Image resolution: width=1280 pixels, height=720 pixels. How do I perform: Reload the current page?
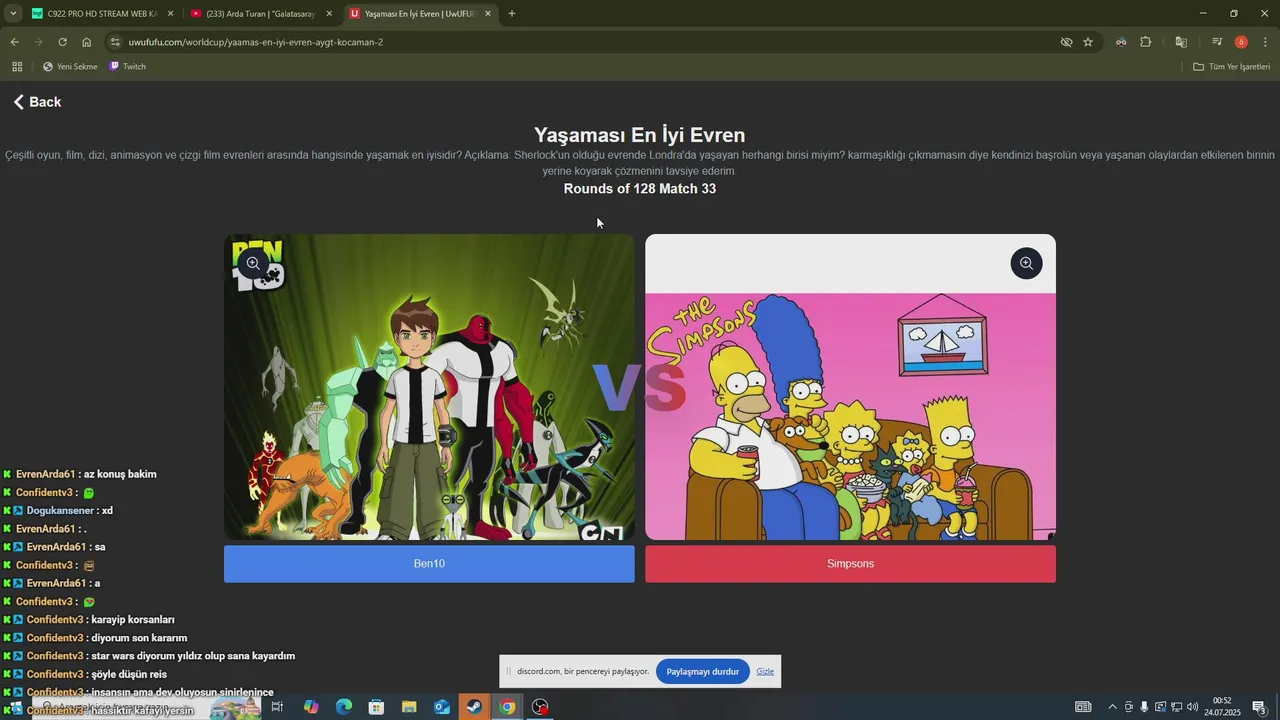point(62,42)
